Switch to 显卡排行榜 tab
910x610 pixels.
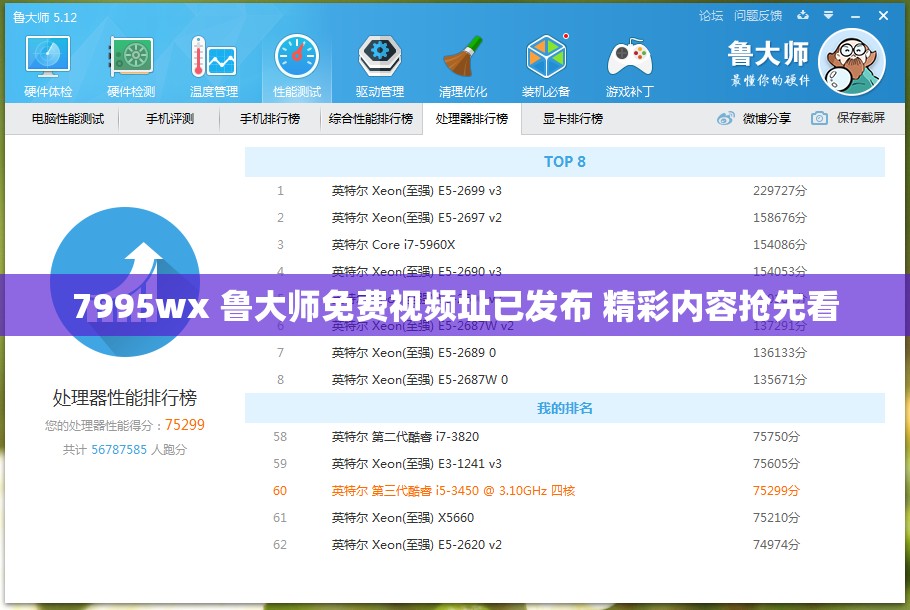click(573, 119)
